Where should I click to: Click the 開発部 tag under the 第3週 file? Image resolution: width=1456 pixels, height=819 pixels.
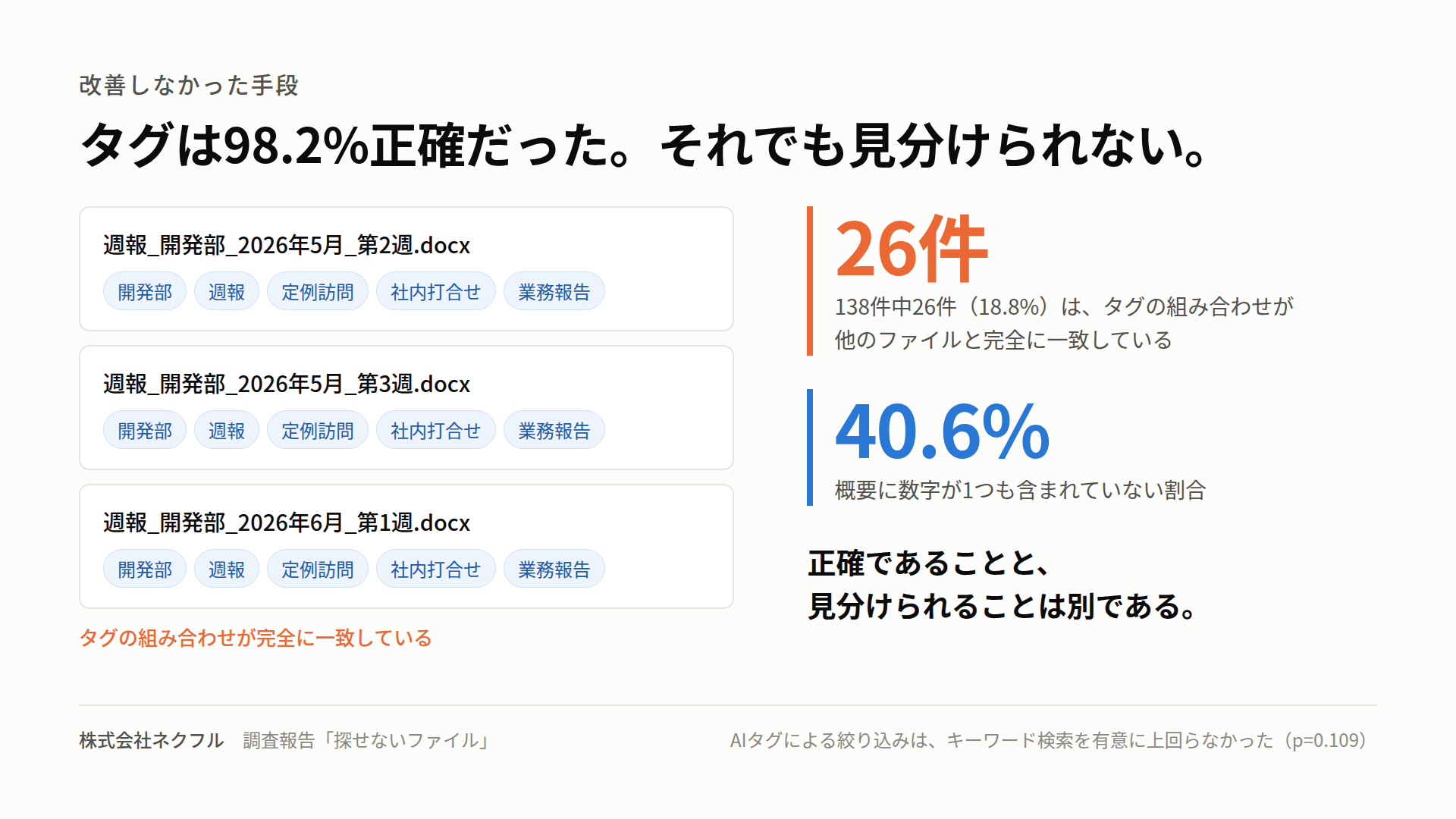click(145, 430)
